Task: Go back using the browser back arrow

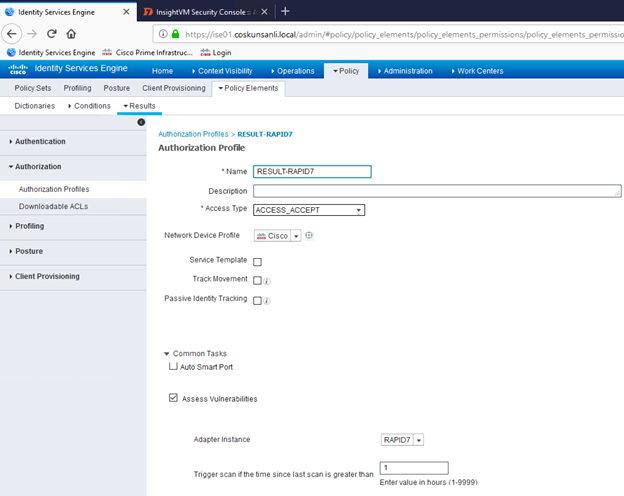Action: (x=12, y=34)
